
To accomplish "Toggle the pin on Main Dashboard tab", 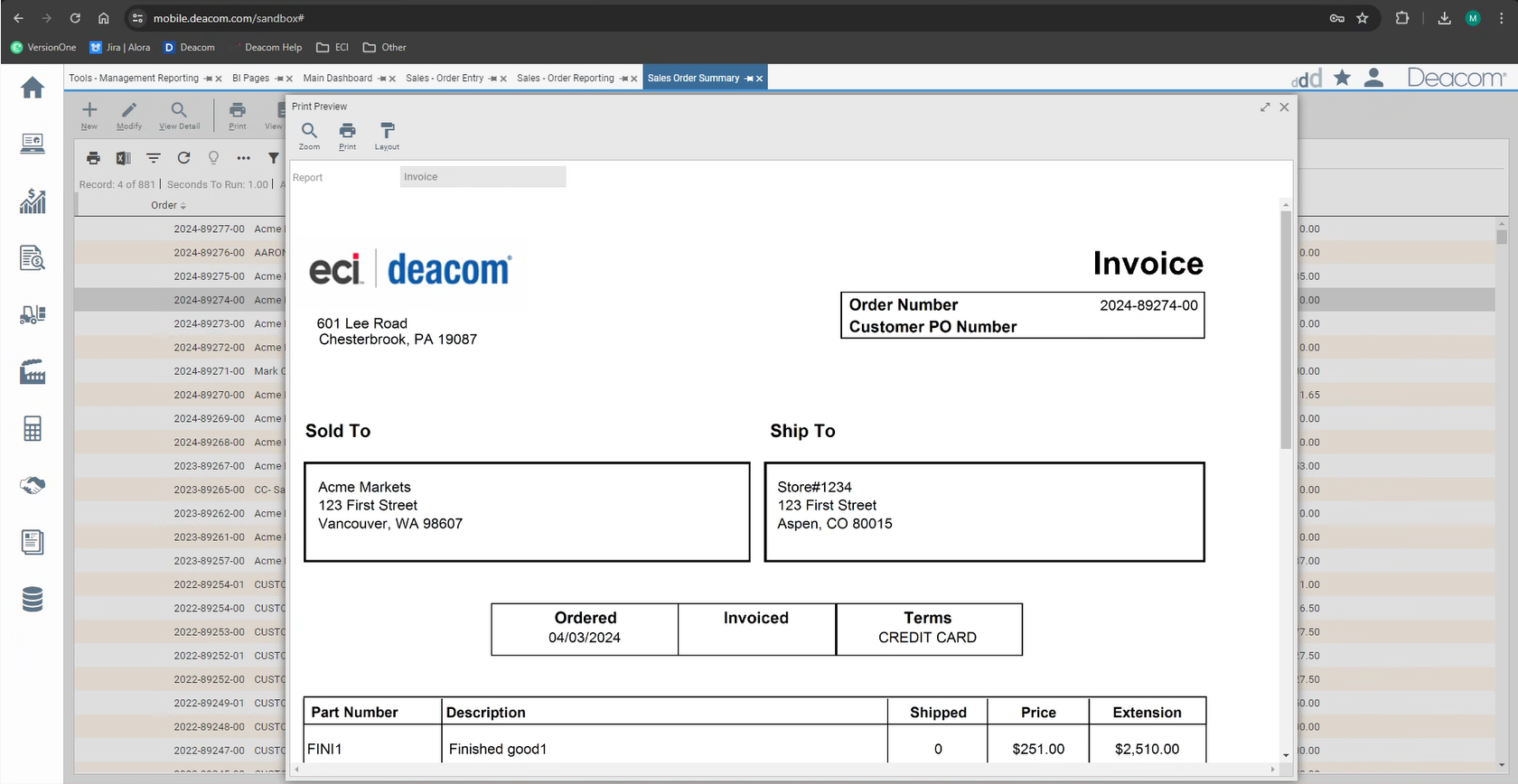I will point(381,79).
